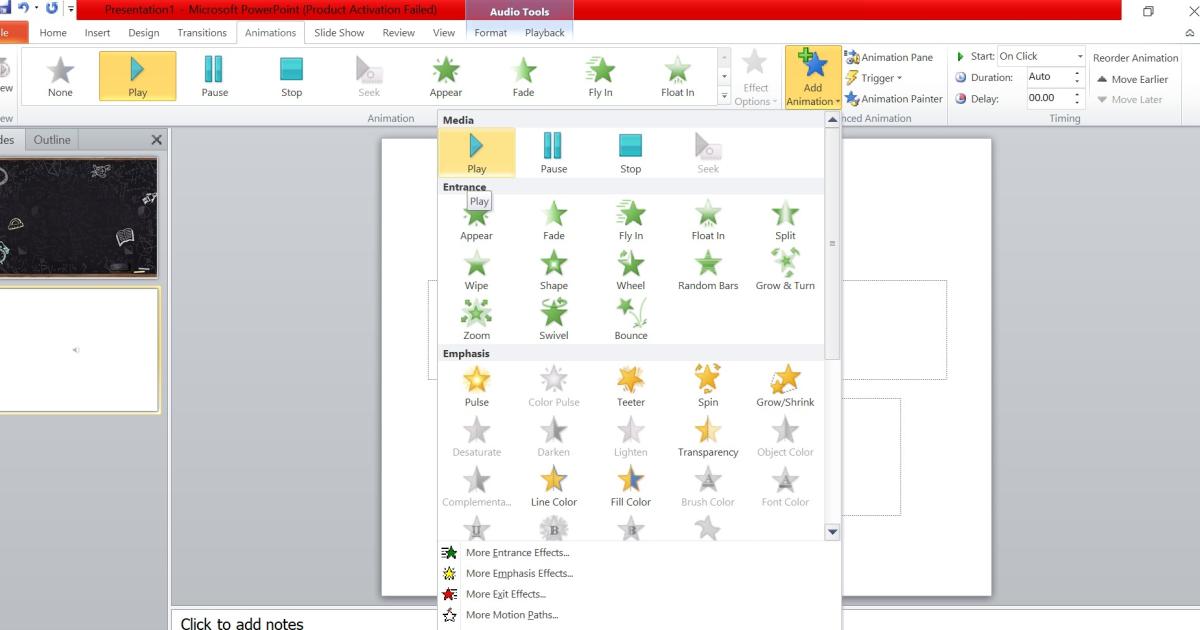Add Fade entrance effect in the dropdown
The height and width of the screenshot is (630, 1200).
554,220
